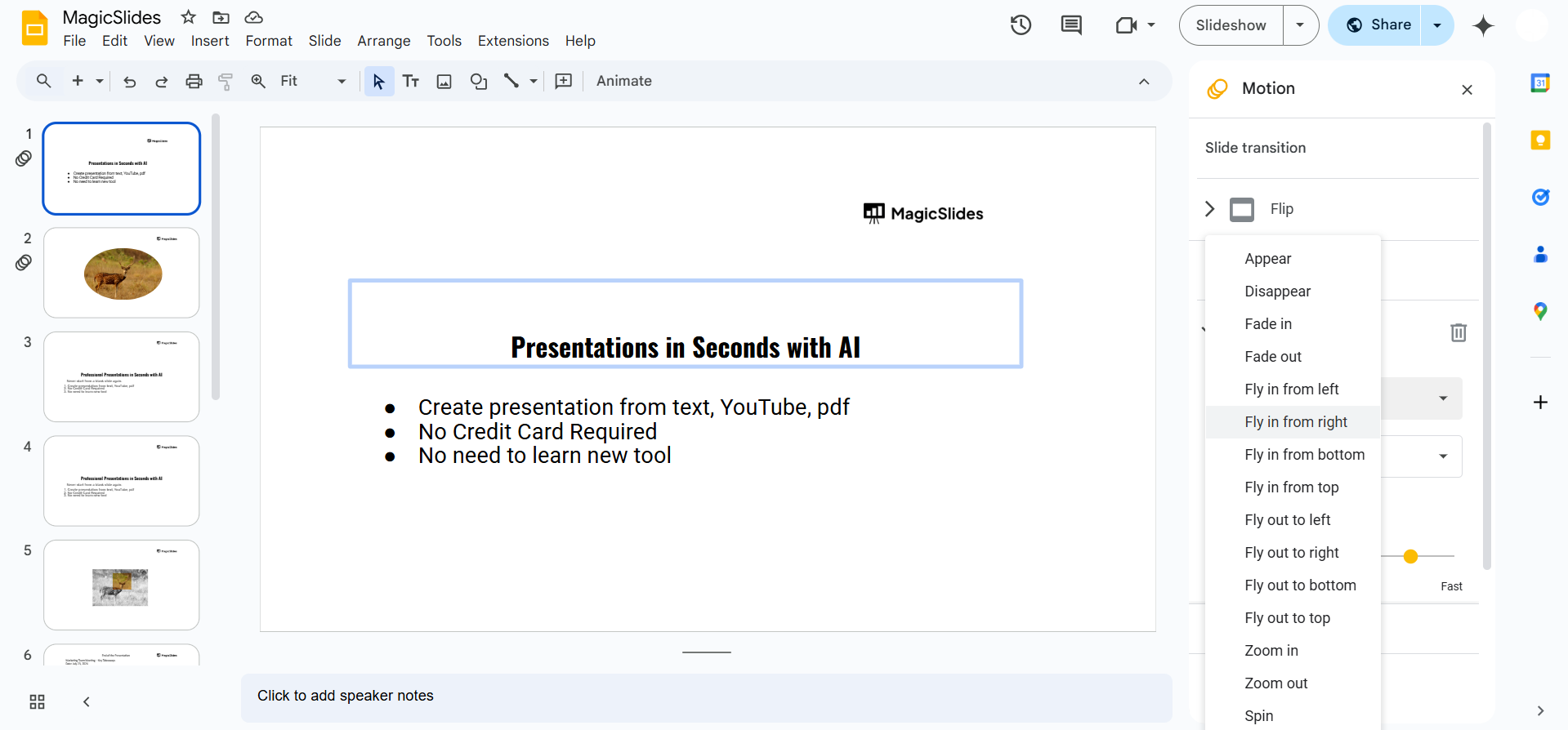Switch to grid view of slides
1568x730 pixels.
point(37,701)
